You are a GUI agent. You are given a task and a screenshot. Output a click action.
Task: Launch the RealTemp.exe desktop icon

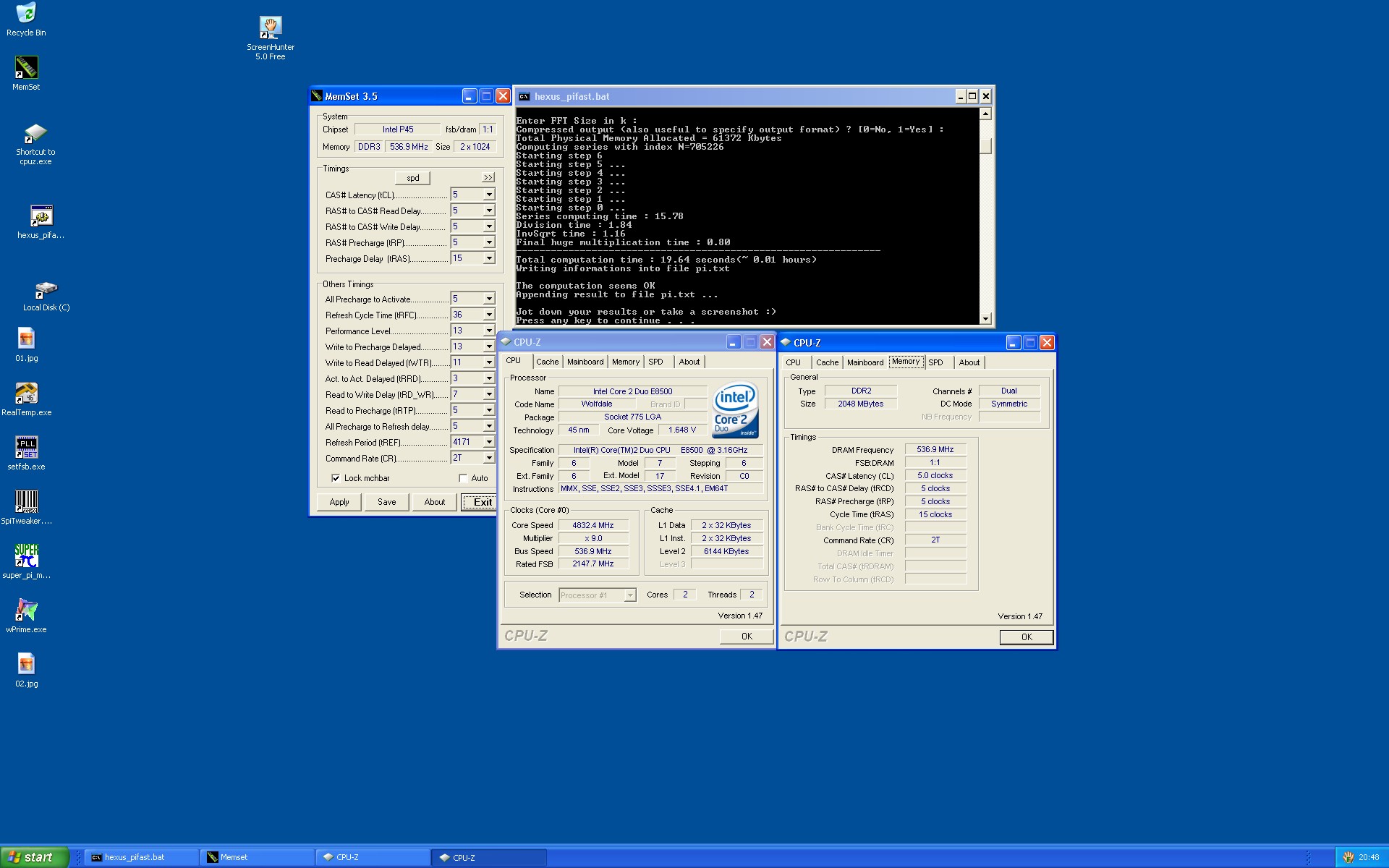click(27, 399)
